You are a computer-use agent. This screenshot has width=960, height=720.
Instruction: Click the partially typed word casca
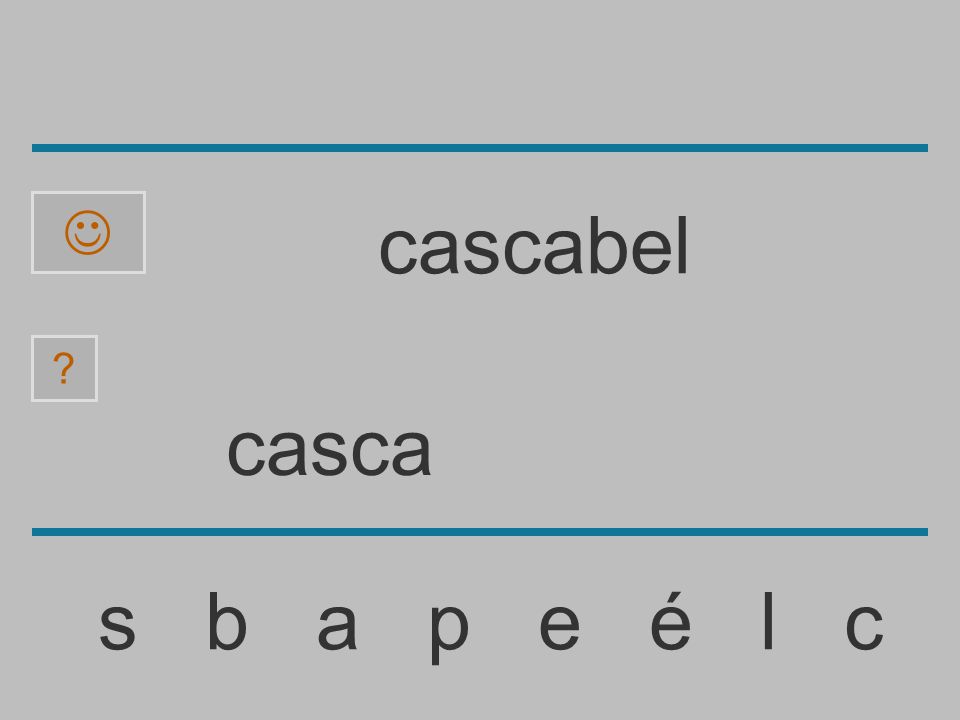click(329, 452)
